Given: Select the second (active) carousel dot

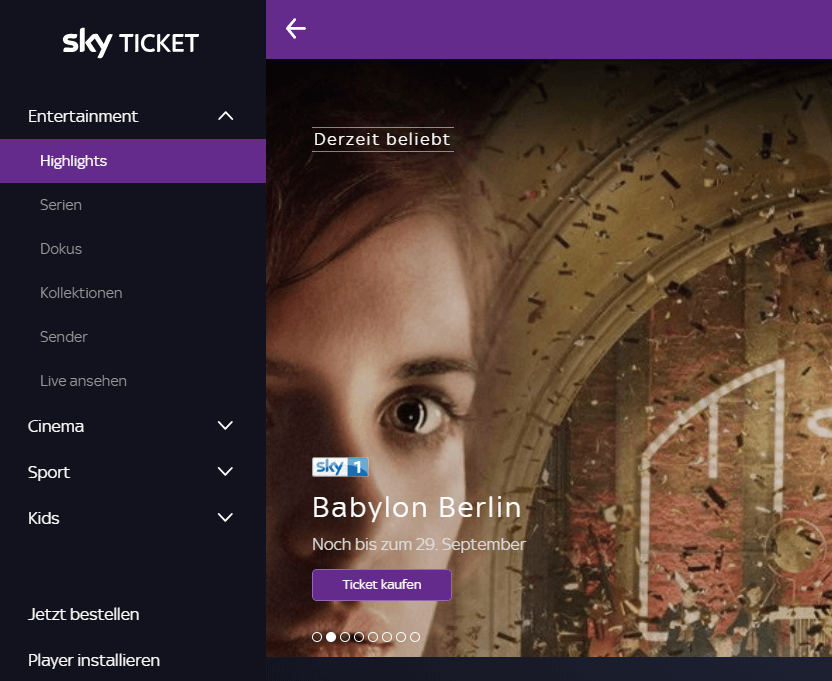Looking at the screenshot, I should pyautogui.click(x=331, y=637).
